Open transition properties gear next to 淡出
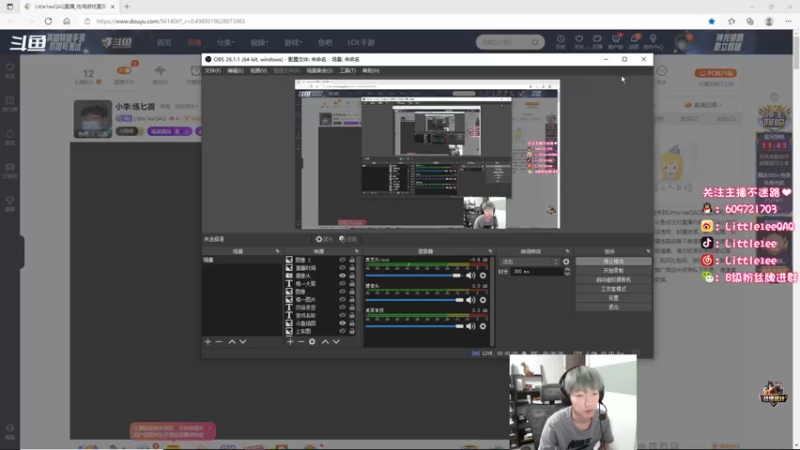 pos(566,262)
